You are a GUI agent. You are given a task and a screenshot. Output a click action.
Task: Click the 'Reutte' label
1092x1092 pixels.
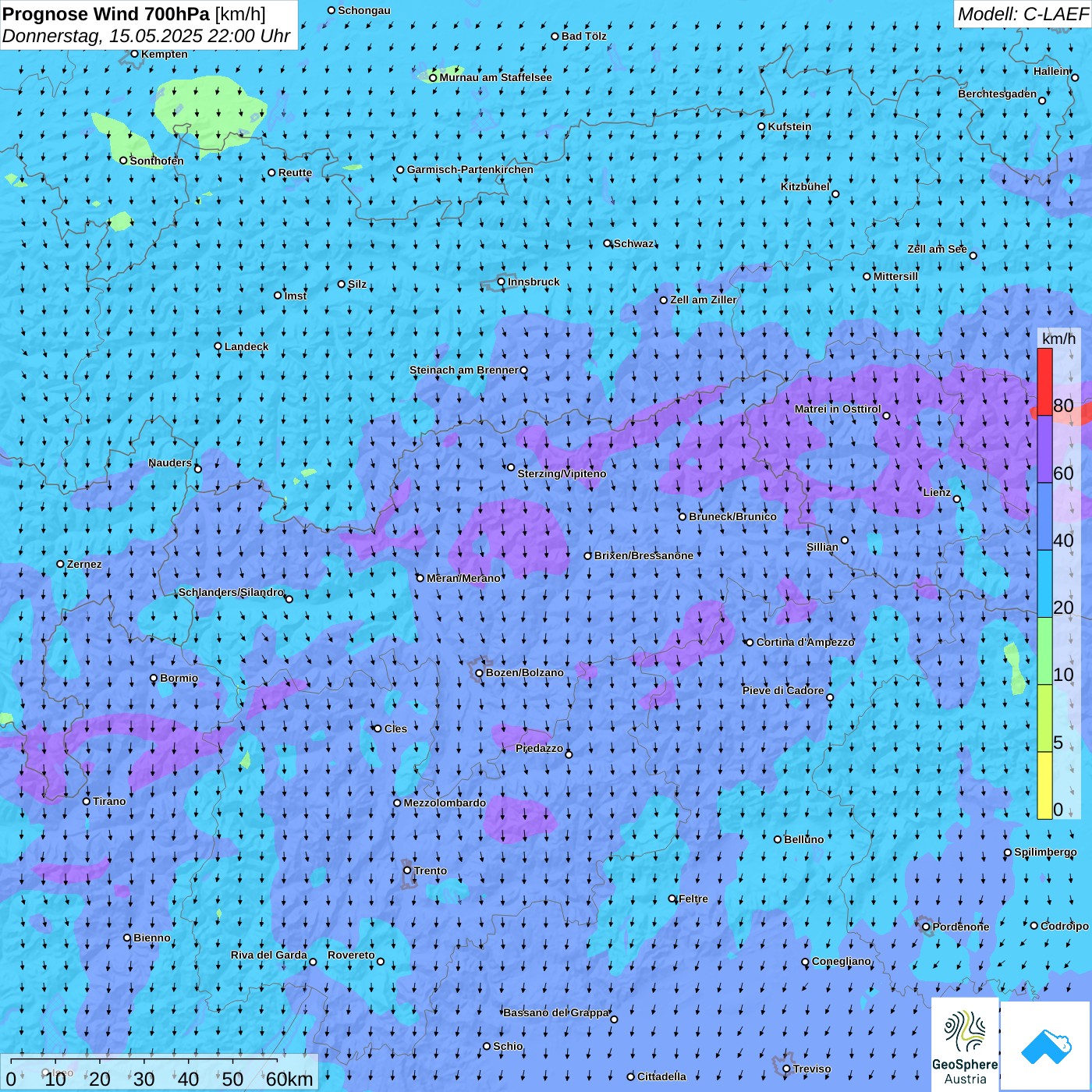295,172
